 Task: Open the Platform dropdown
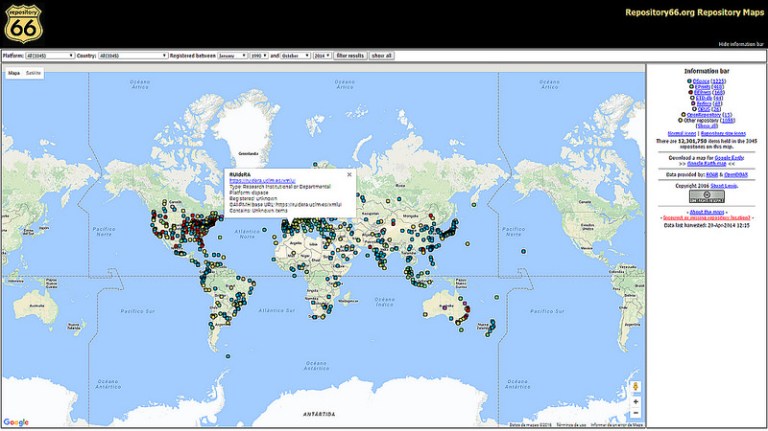pyautogui.click(x=49, y=56)
